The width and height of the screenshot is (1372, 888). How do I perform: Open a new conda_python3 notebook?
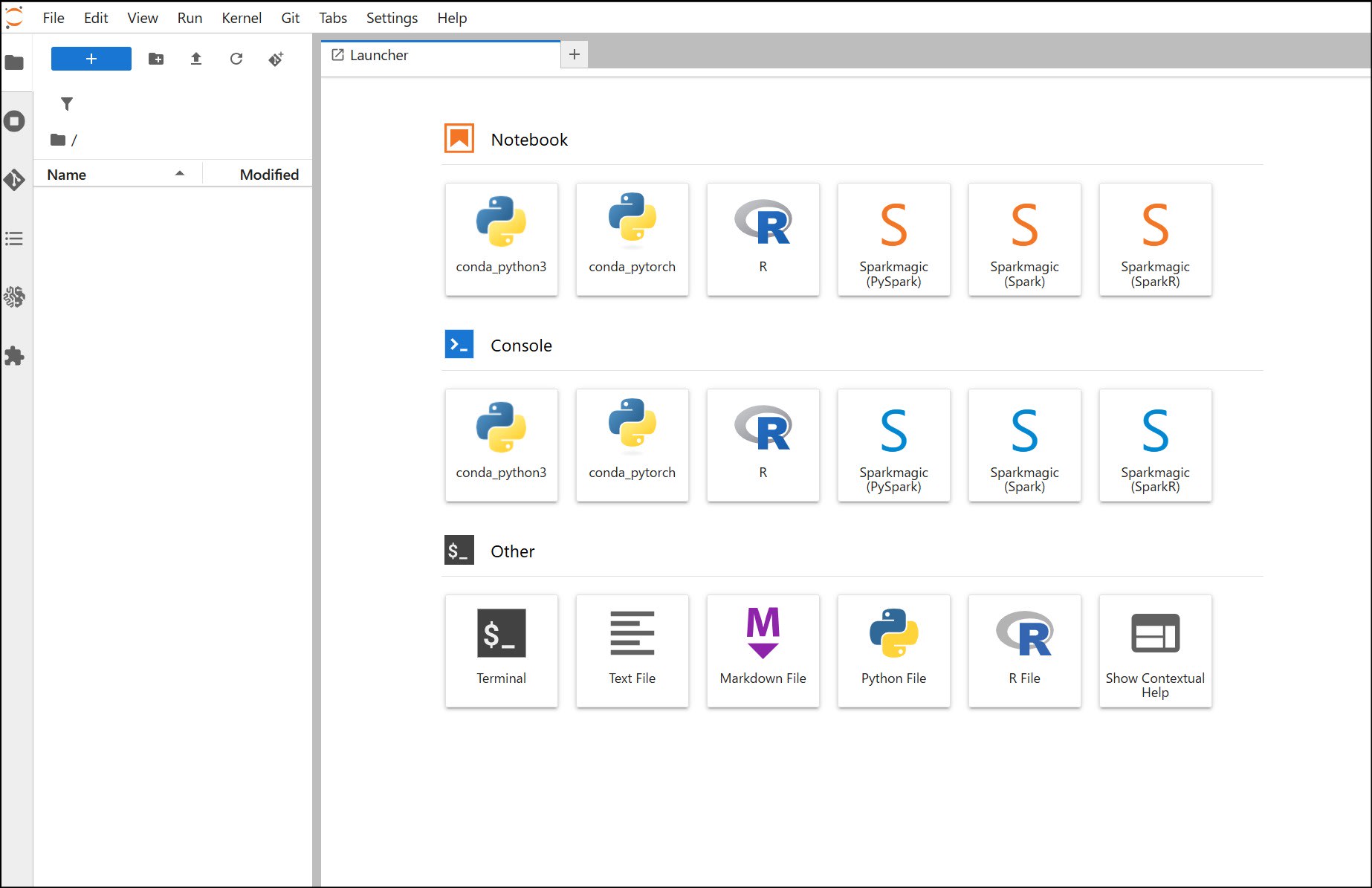point(501,239)
